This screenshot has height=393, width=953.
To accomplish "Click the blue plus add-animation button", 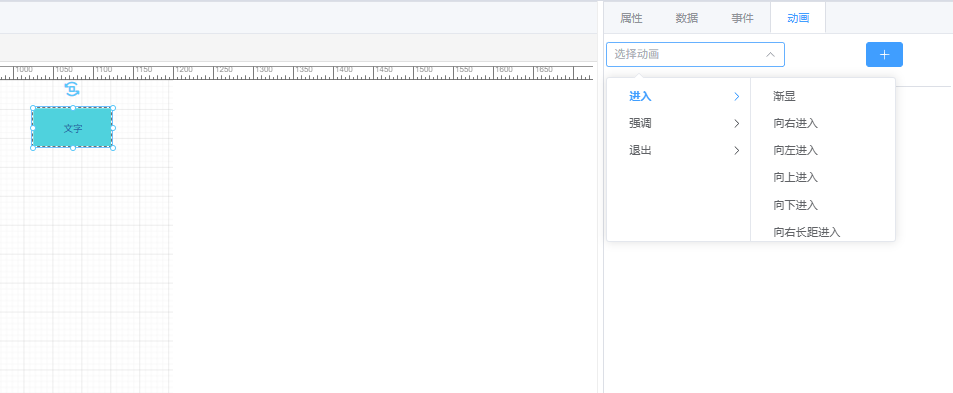I will [x=884, y=55].
